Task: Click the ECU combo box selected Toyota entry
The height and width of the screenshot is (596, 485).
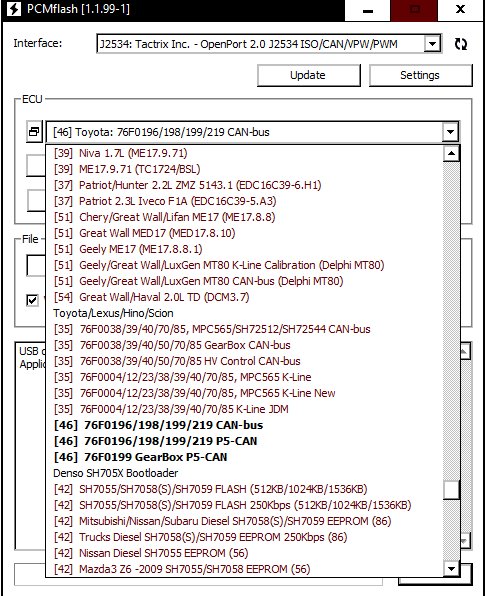Action: [243, 132]
